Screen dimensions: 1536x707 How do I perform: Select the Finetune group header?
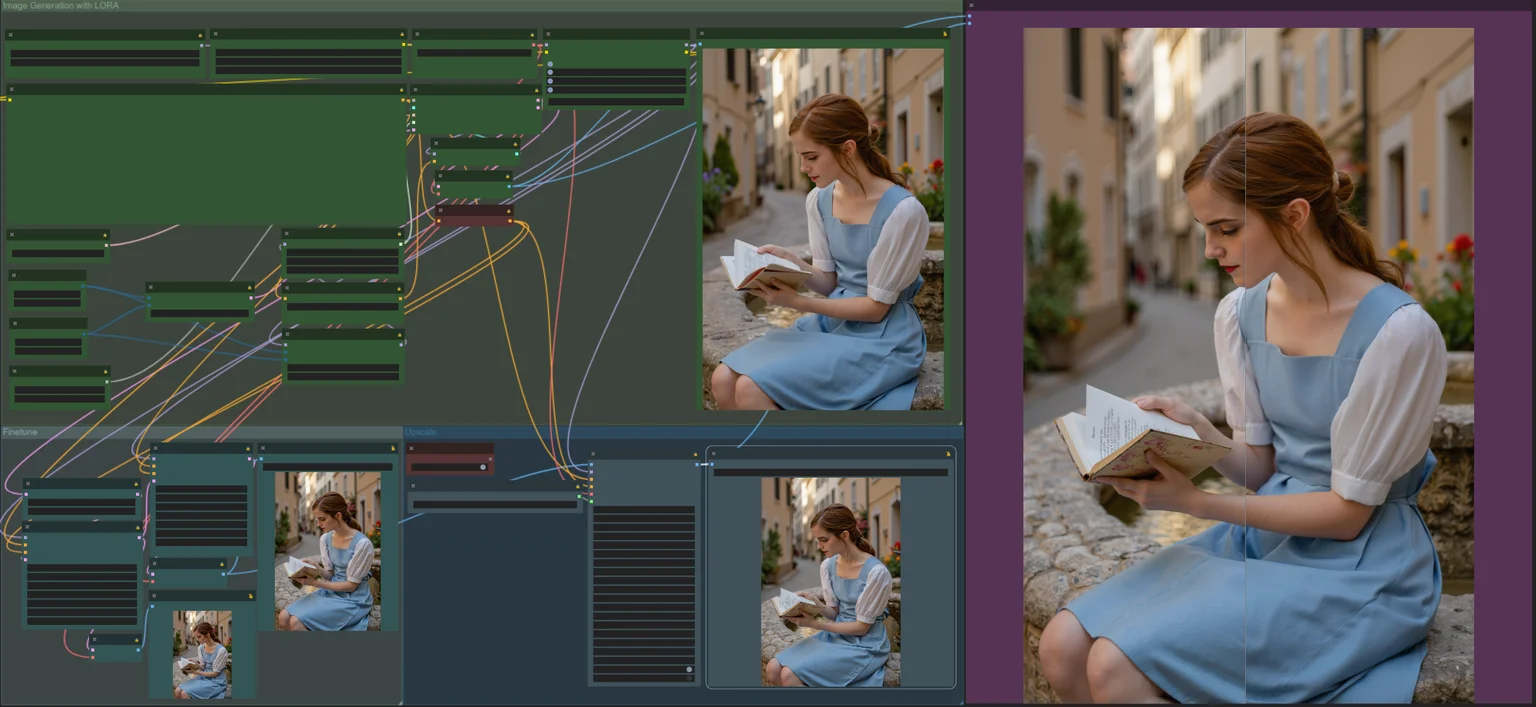coord(20,432)
